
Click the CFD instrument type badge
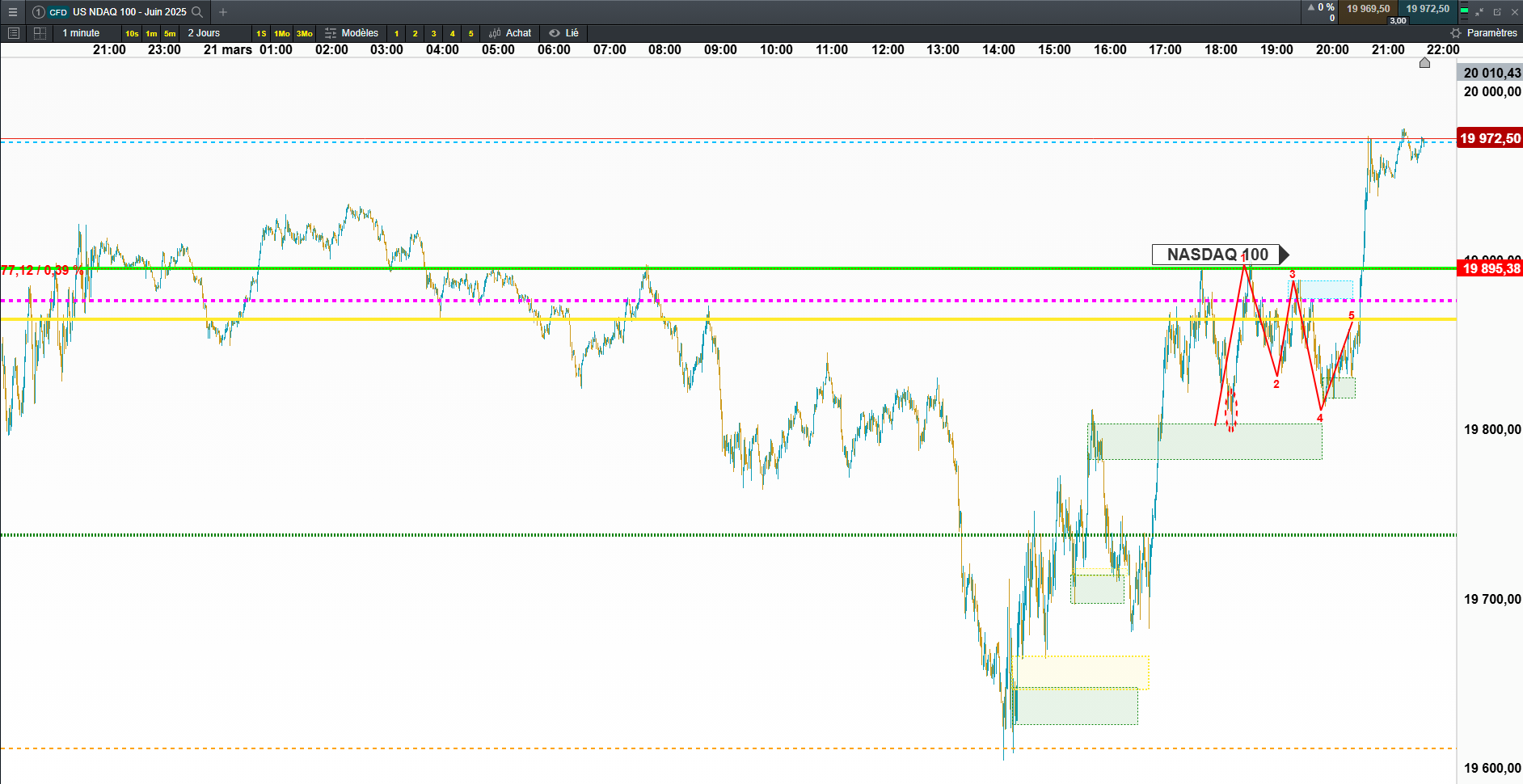tap(58, 12)
